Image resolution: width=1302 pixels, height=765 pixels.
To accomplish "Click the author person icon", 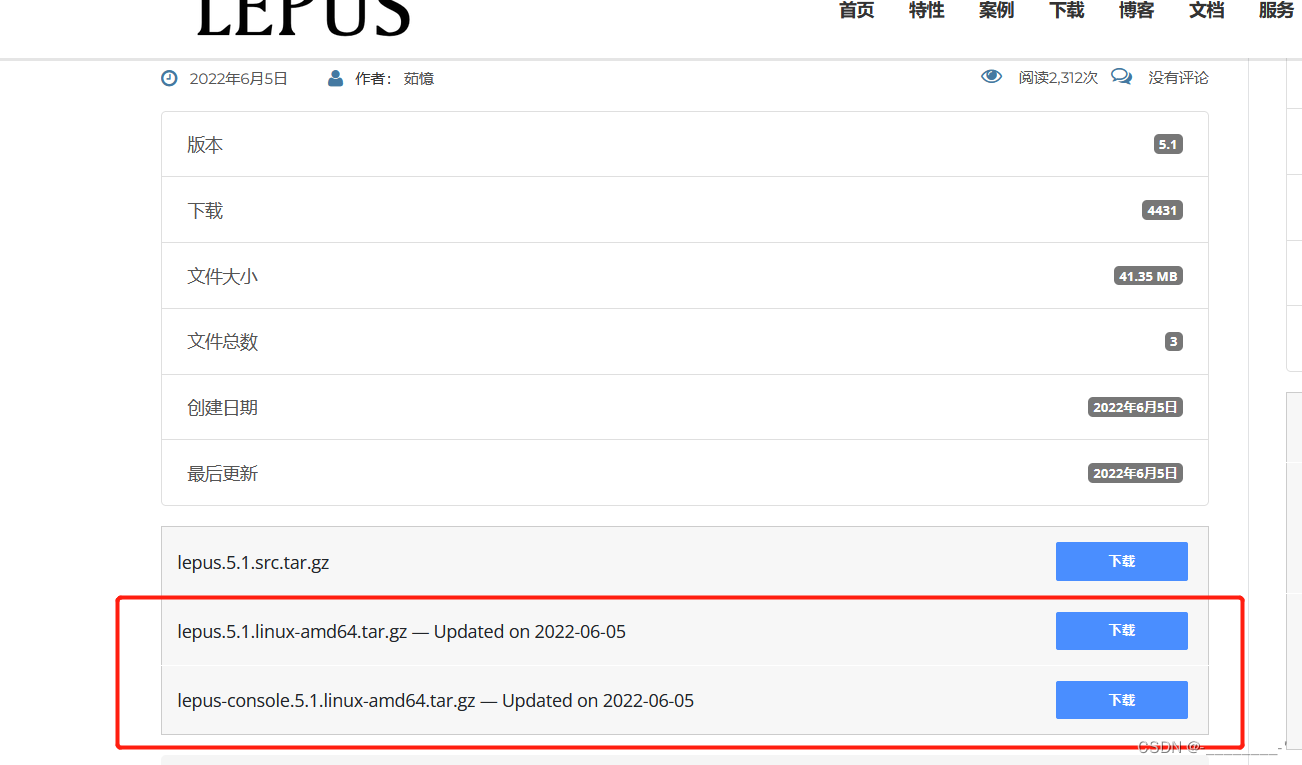I will [x=336, y=78].
